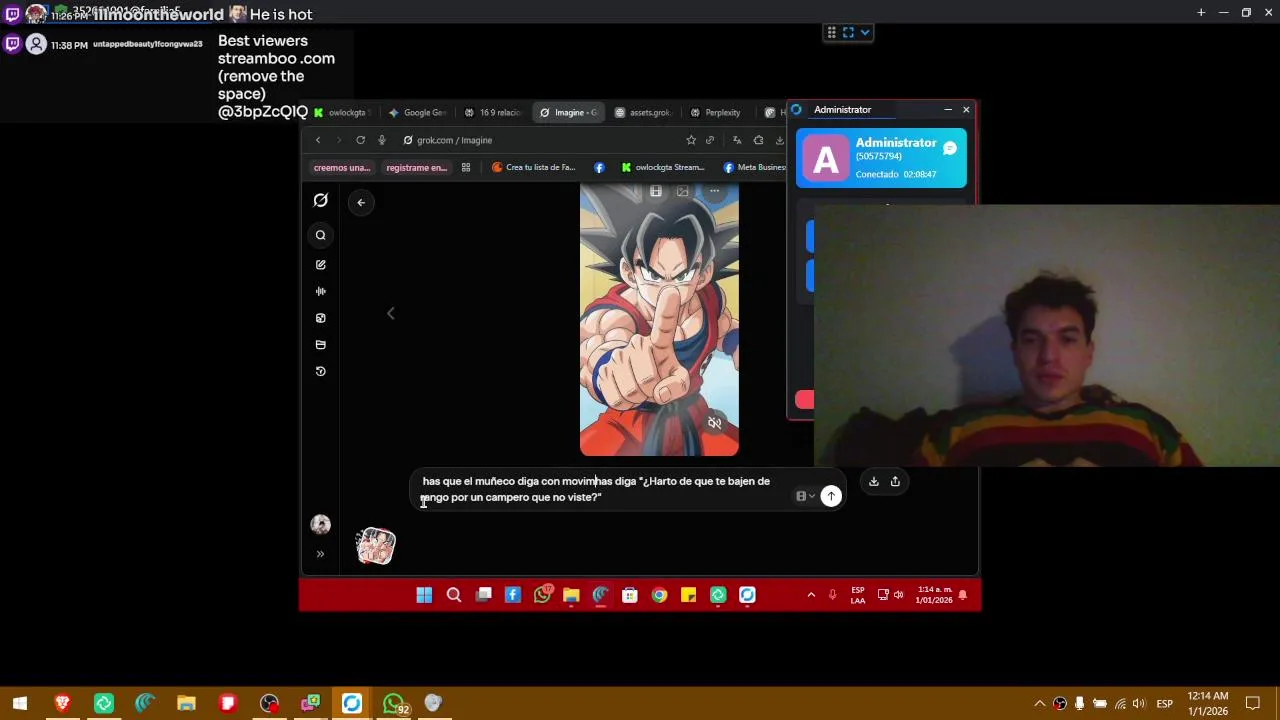This screenshot has height=720, width=1280.
Task: Open the projects folder icon in Grok sidebar
Action: [x=320, y=345]
